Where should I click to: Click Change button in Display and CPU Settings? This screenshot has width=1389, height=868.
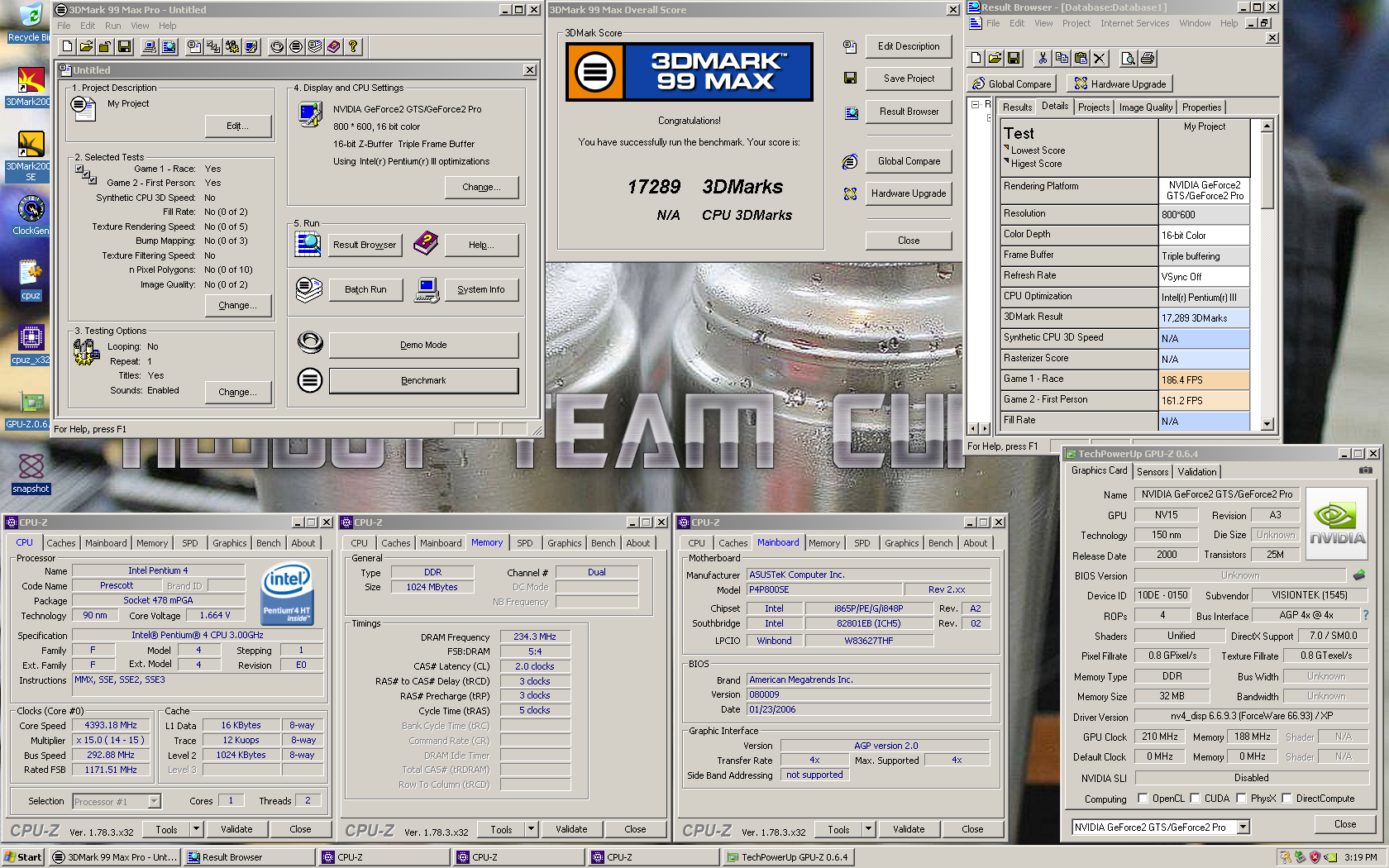point(481,187)
